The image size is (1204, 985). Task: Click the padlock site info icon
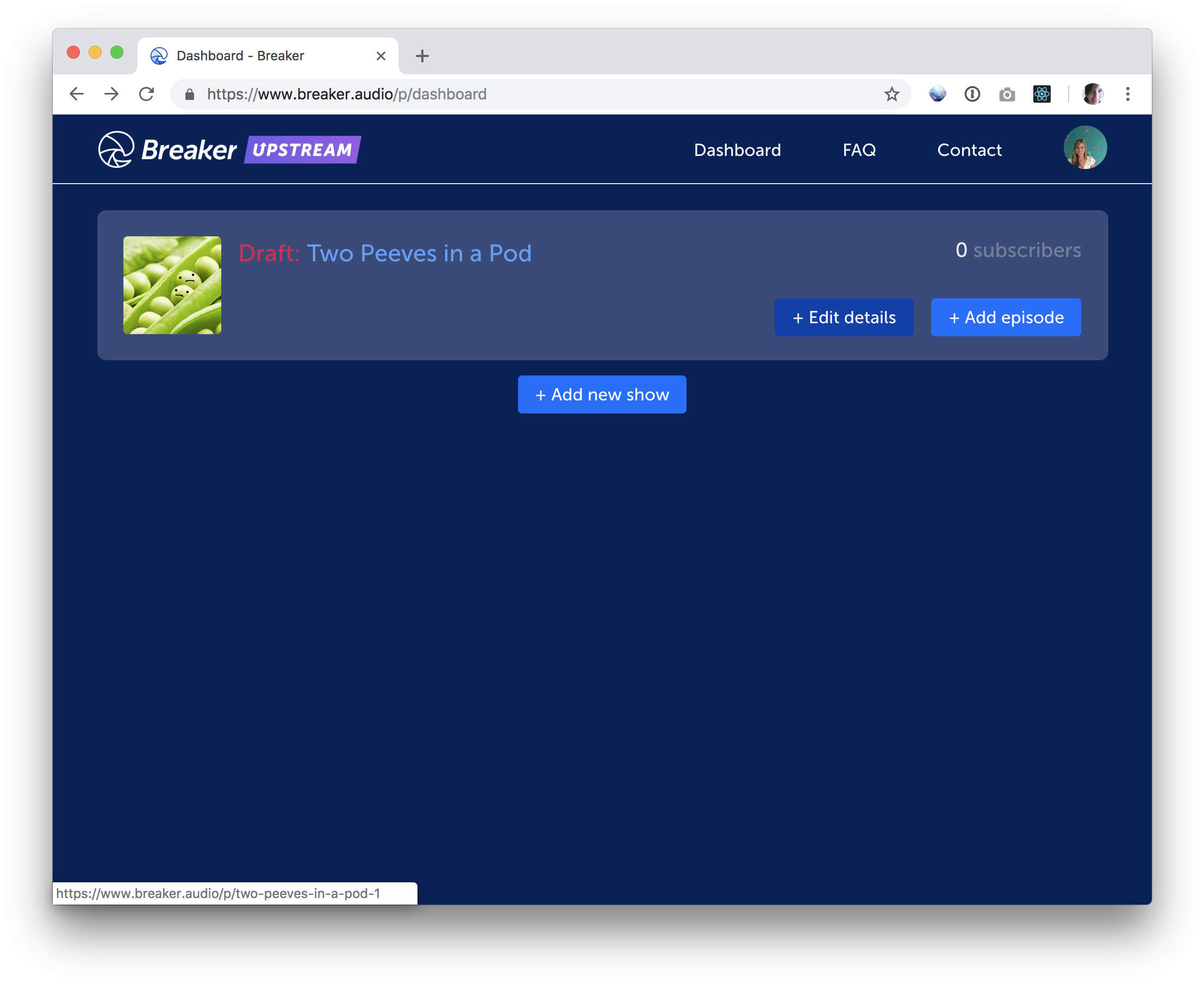click(x=190, y=94)
